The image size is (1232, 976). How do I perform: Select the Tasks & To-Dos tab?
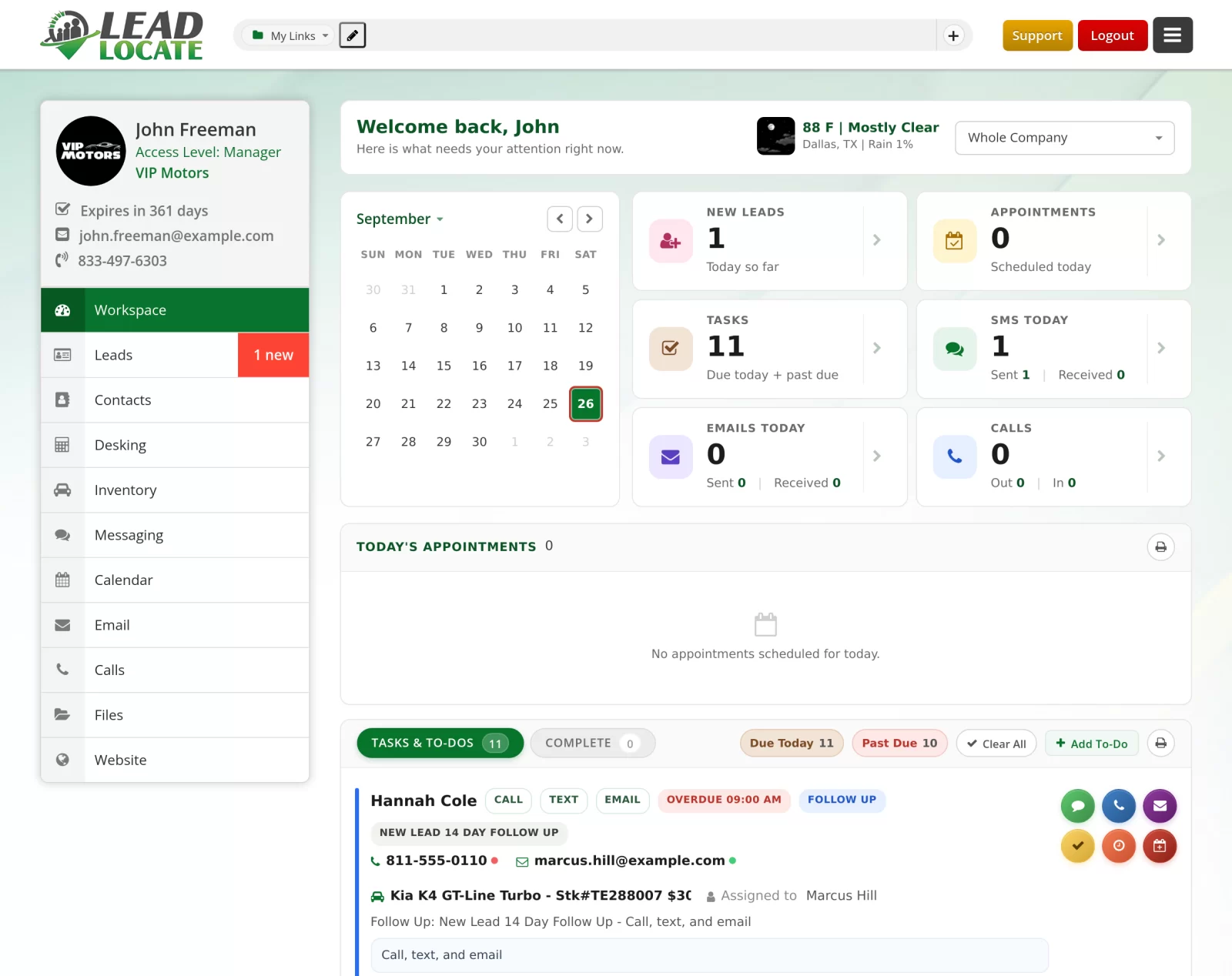[440, 743]
